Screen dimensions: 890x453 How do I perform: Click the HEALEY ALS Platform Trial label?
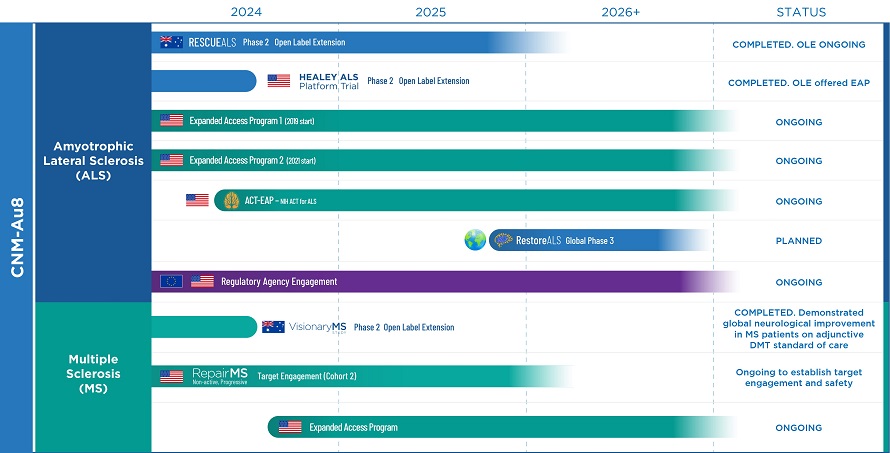(x=328, y=81)
